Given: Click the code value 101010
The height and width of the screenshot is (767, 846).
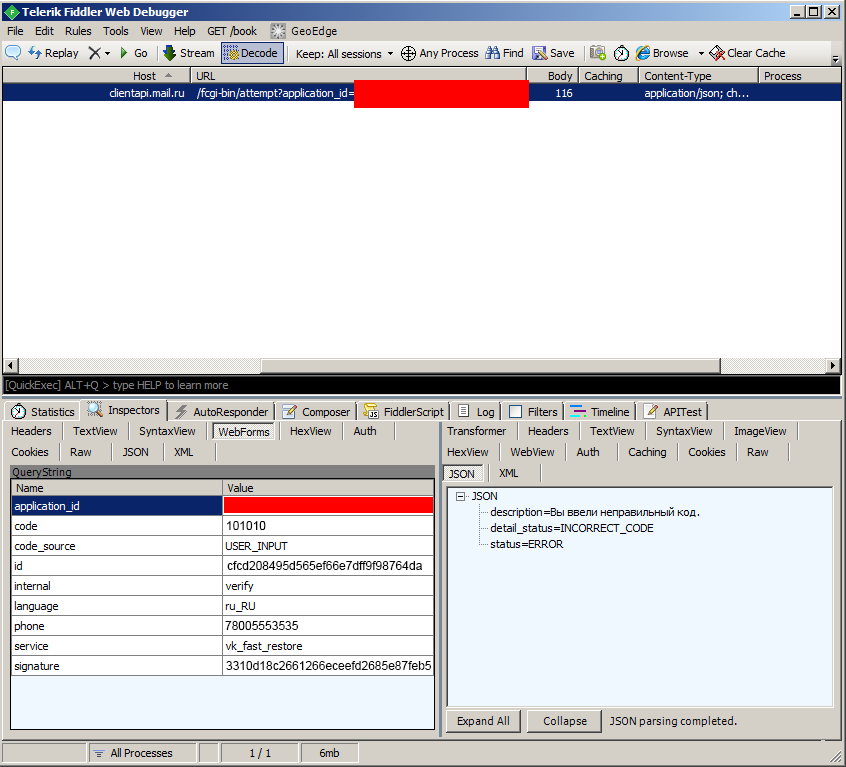Looking at the screenshot, I should tap(246, 526).
